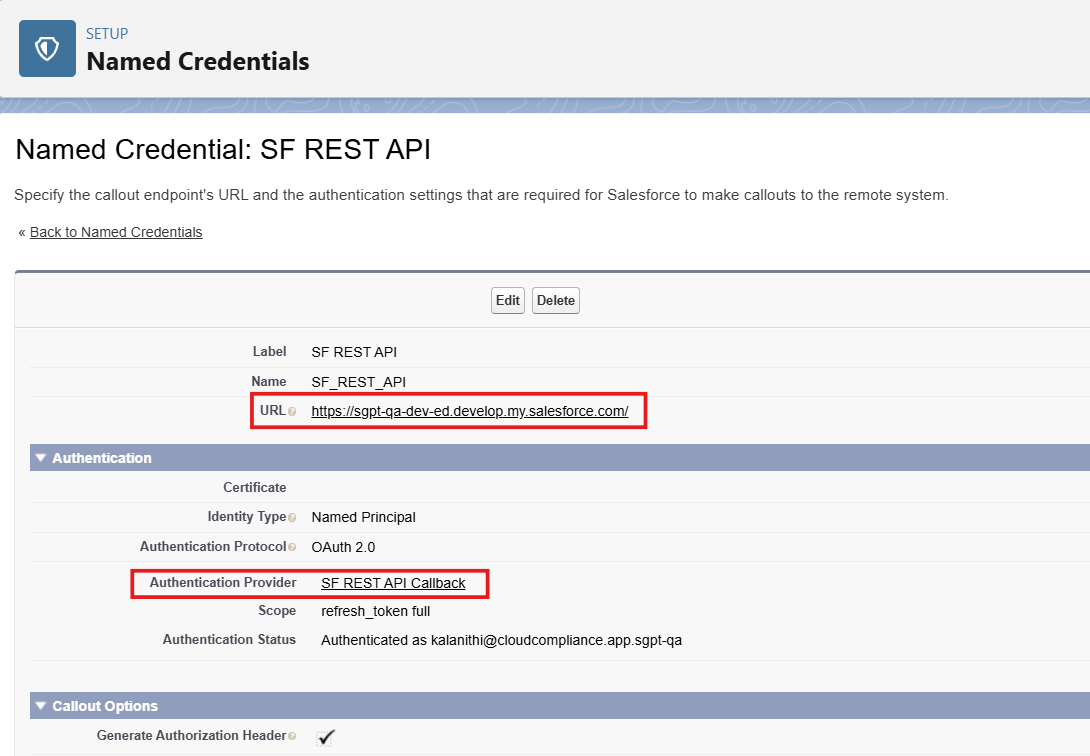
Task: Click the Identity Type help icon
Action: (292, 518)
